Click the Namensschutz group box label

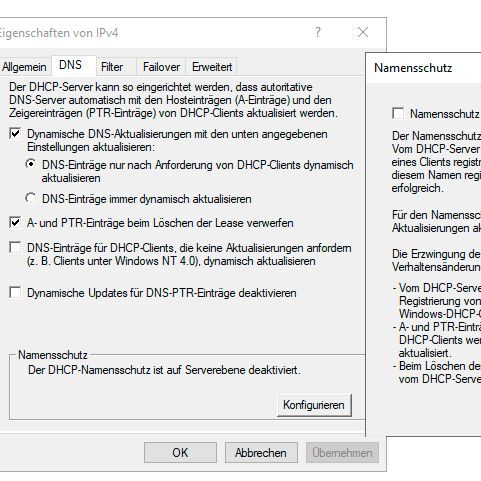pos(53,355)
